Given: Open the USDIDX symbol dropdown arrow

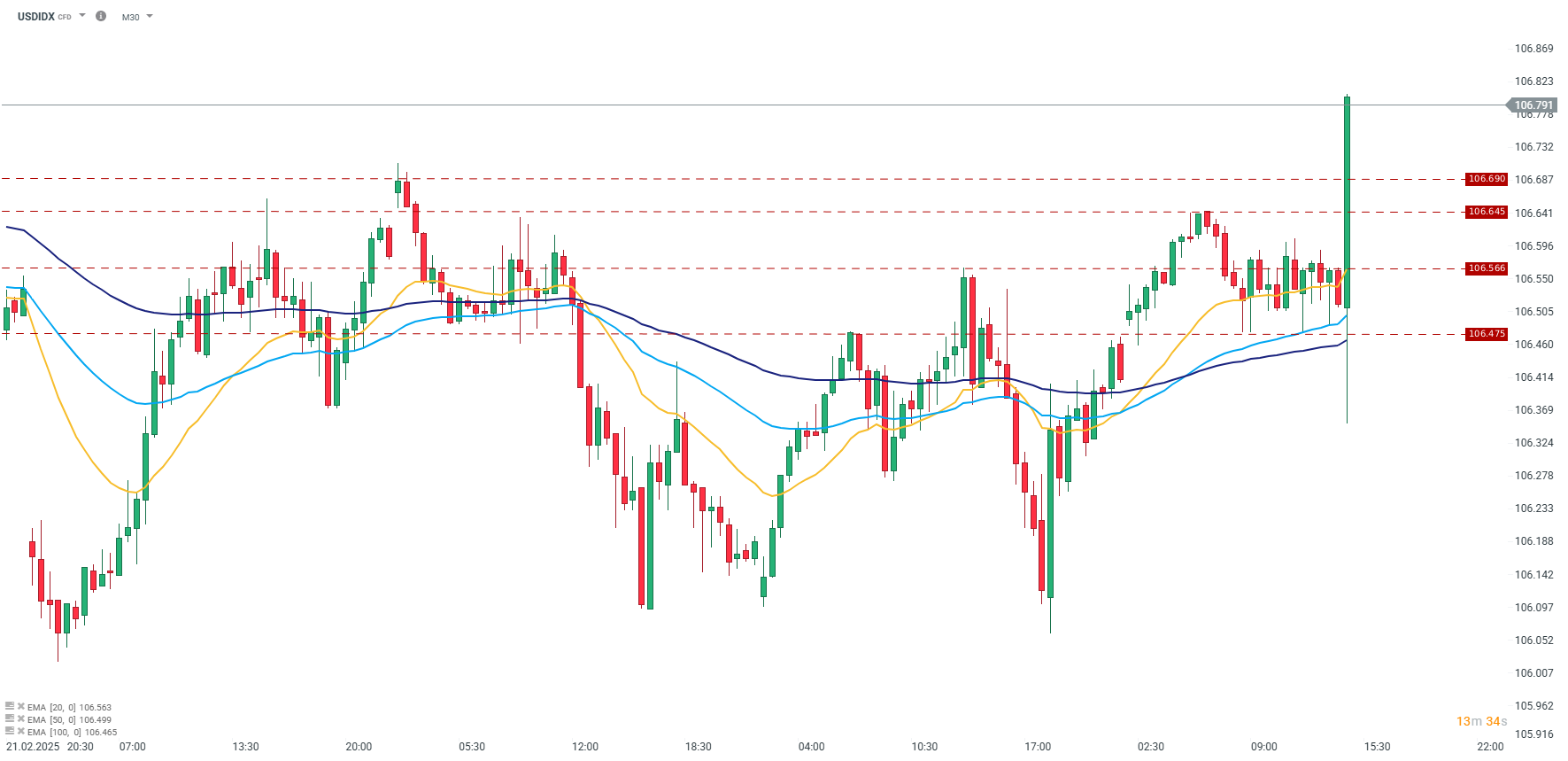Looking at the screenshot, I should pos(82,16).
